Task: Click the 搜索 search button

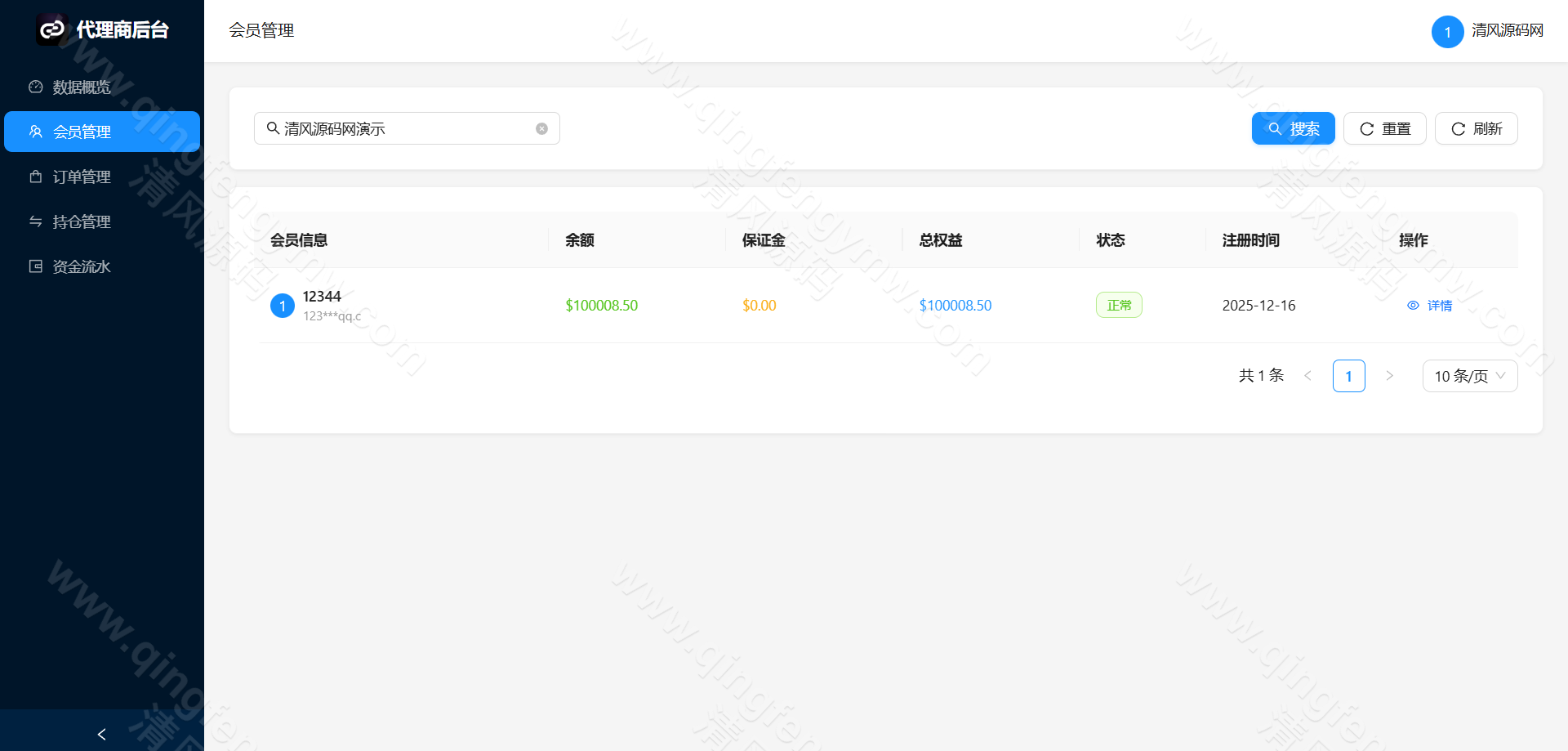Action: [x=1293, y=128]
